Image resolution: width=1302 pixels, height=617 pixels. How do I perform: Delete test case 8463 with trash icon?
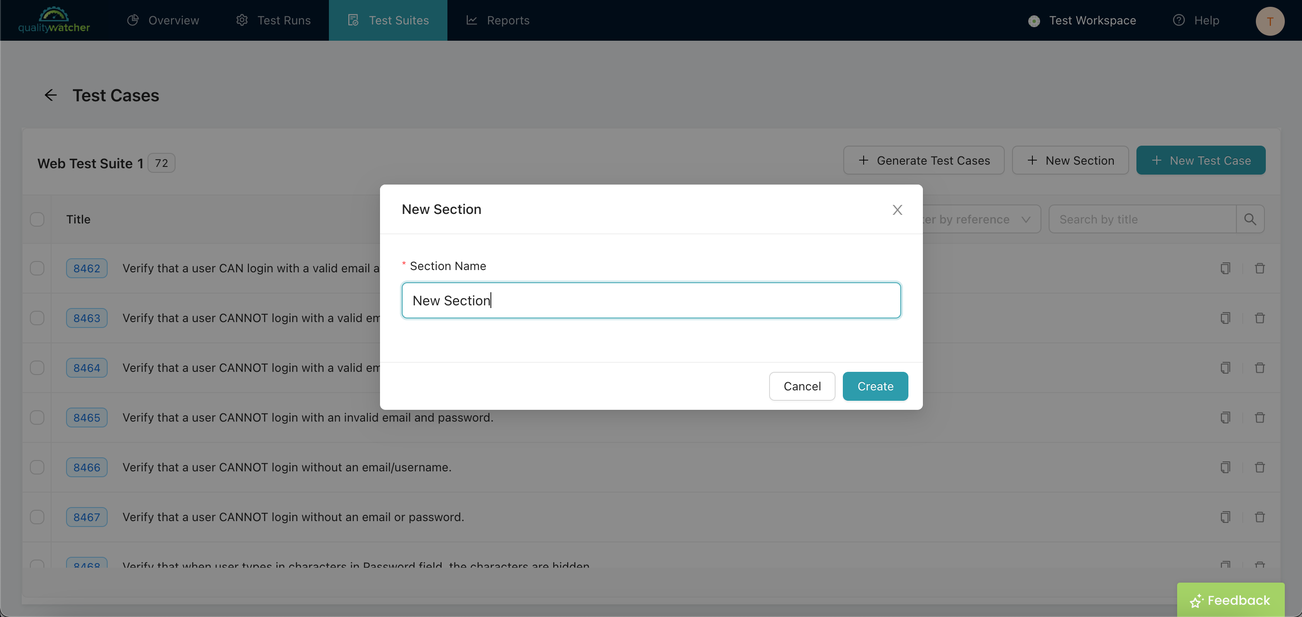(x=1260, y=318)
